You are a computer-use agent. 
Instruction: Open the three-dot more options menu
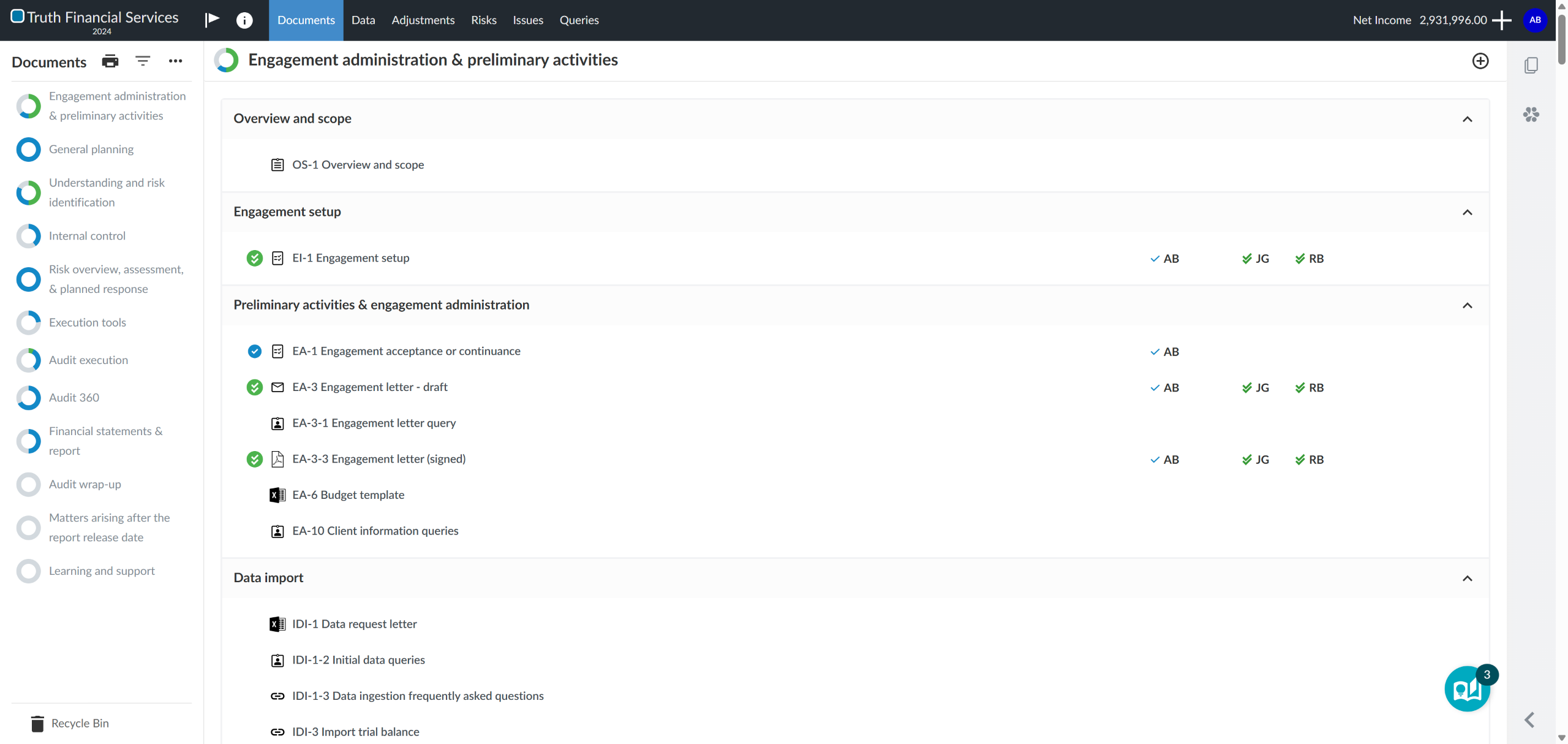pos(176,61)
